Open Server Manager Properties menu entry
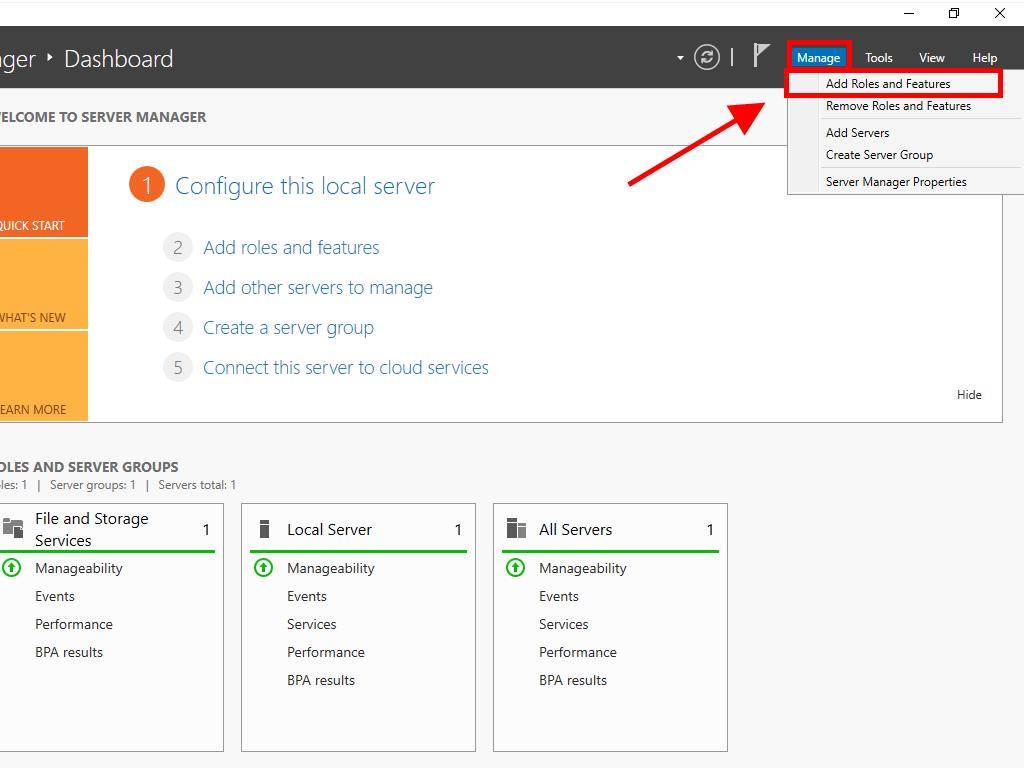Screen dimensions: 1024x768 click(x=905, y=182)
